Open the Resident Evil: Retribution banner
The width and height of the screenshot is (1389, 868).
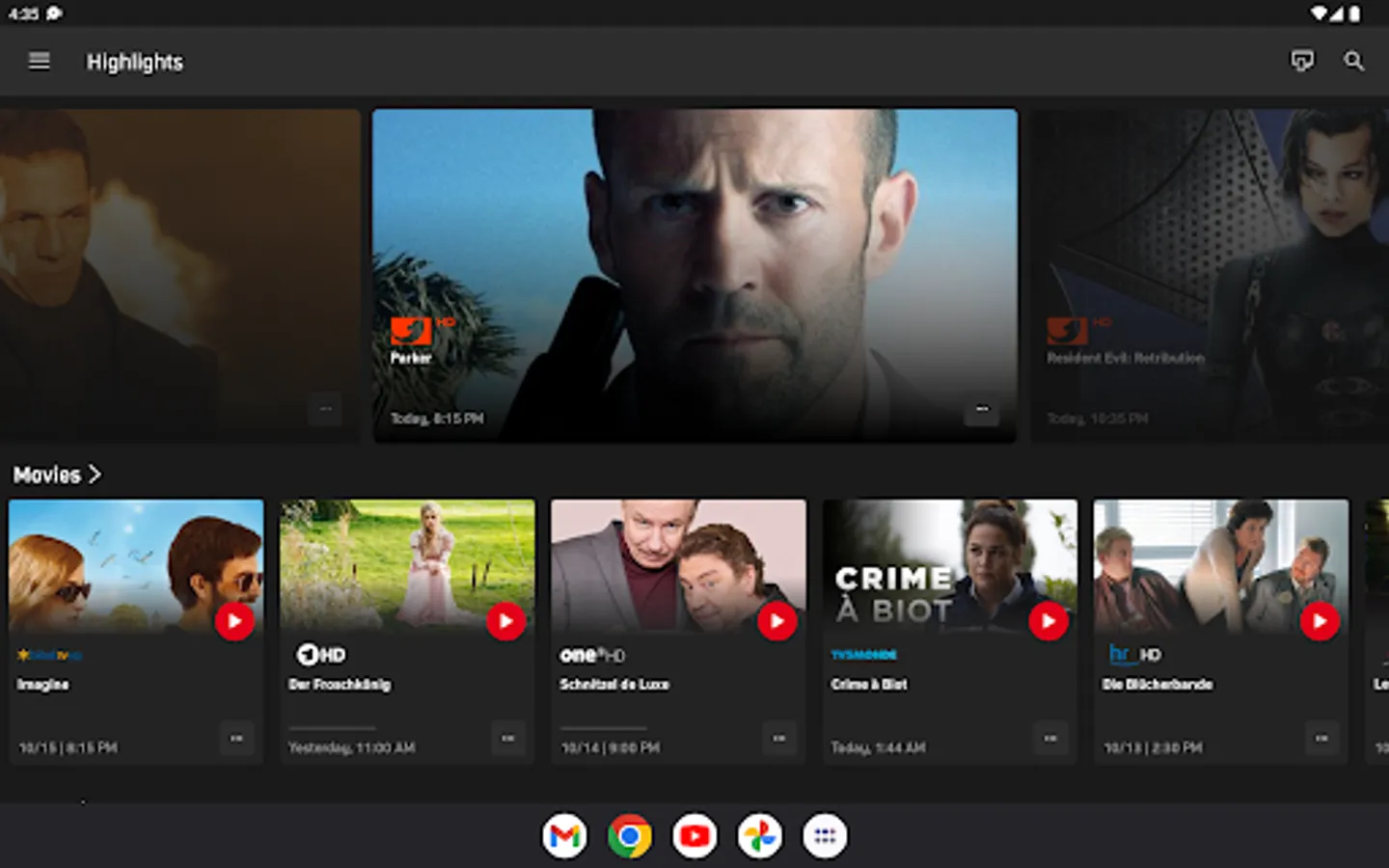tap(1211, 275)
